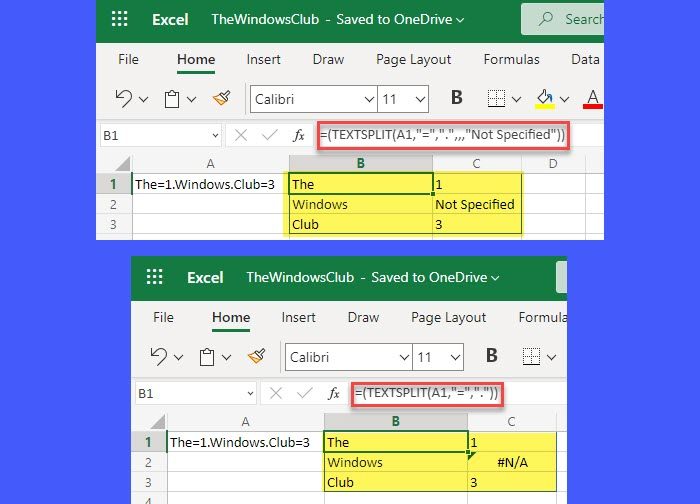Select column C header in bottom sheet
This screenshot has height=504, width=700.
tap(512, 421)
